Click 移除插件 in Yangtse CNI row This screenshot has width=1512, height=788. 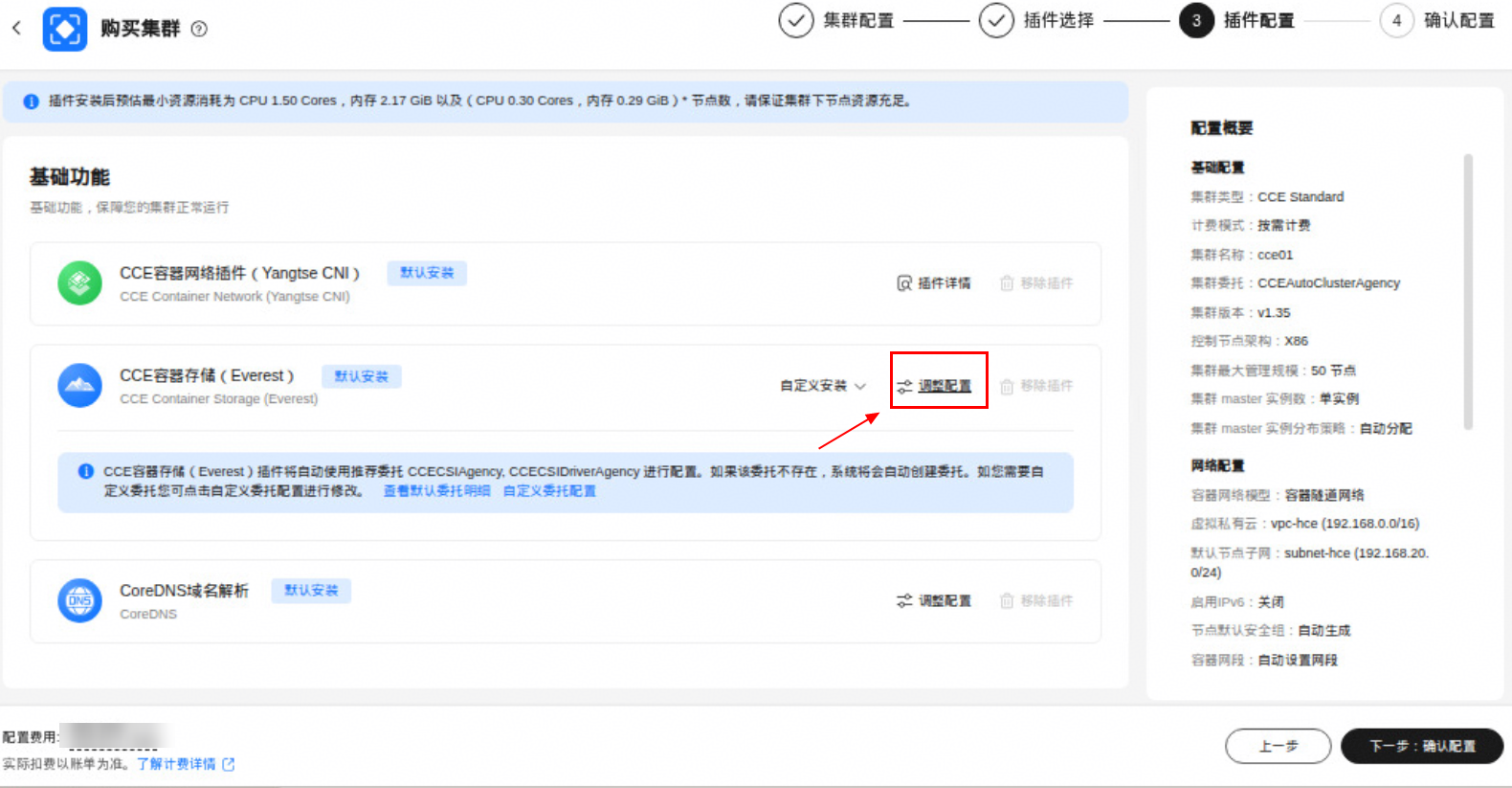coord(1036,283)
